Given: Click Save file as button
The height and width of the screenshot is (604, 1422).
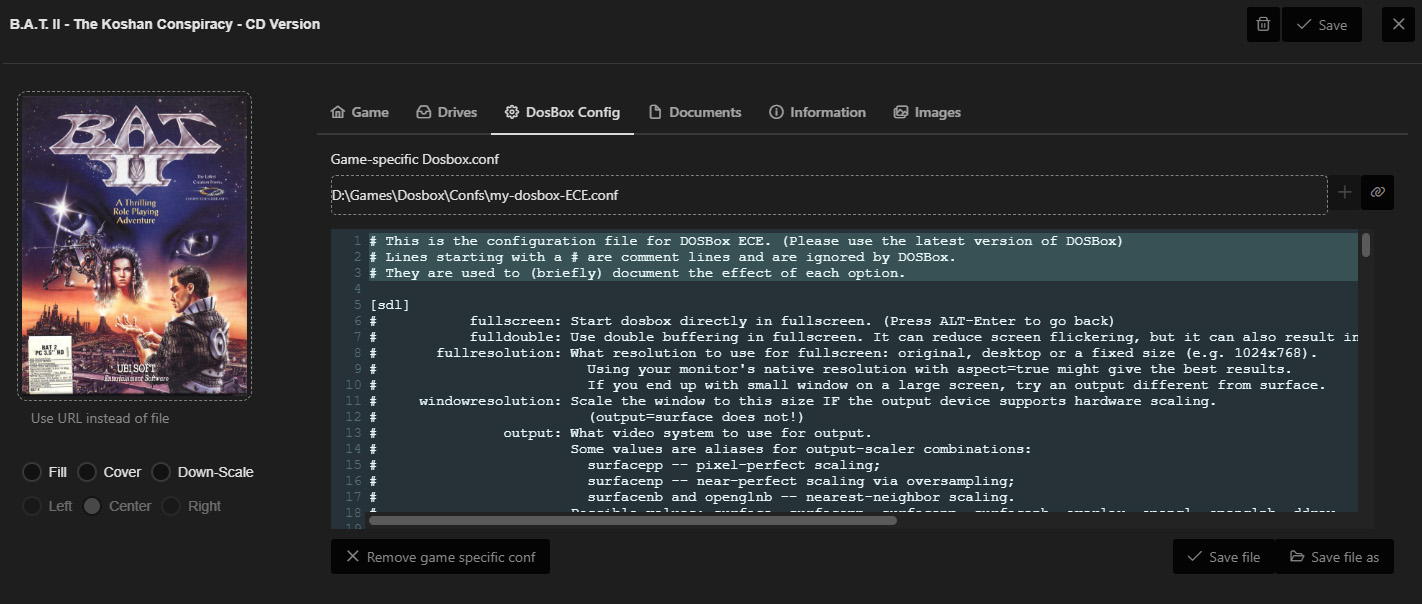Looking at the screenshot, I should coord(1334,557).
